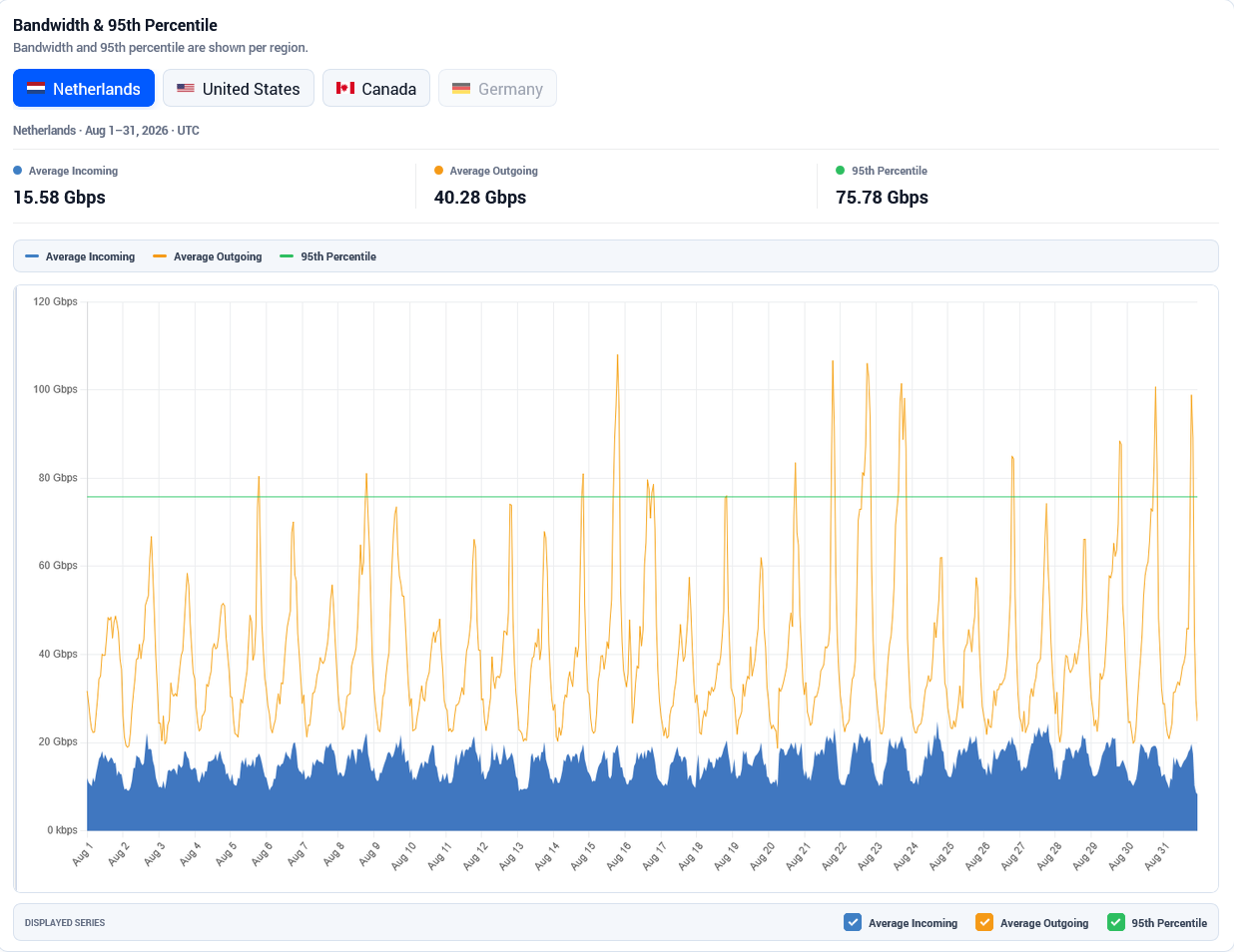Select the Germany region tab
The height and width of the screenshot is (952, 1234).
pyautogui.click(x=497, y=88)
